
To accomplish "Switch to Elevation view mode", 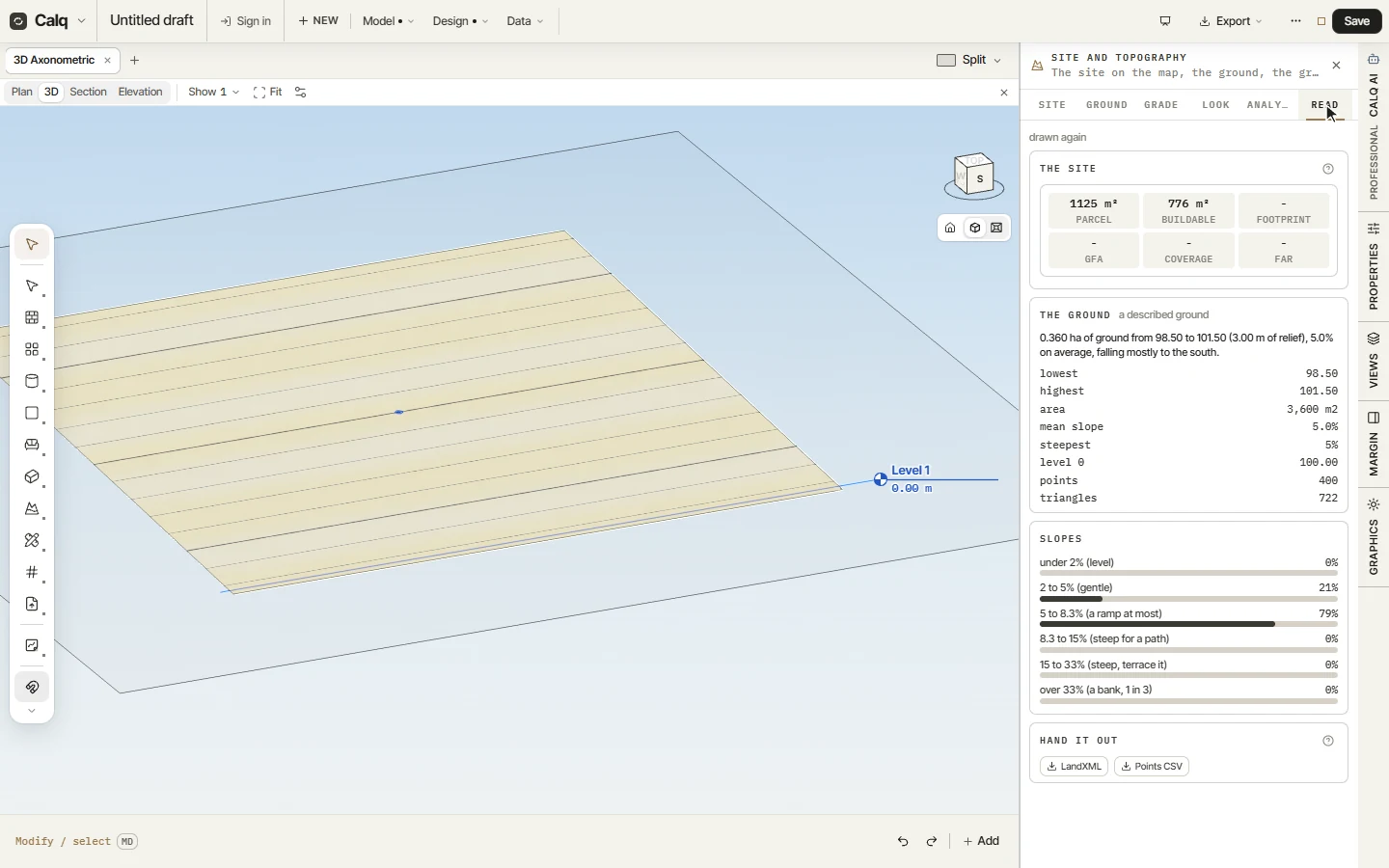I will pos(141,93).
